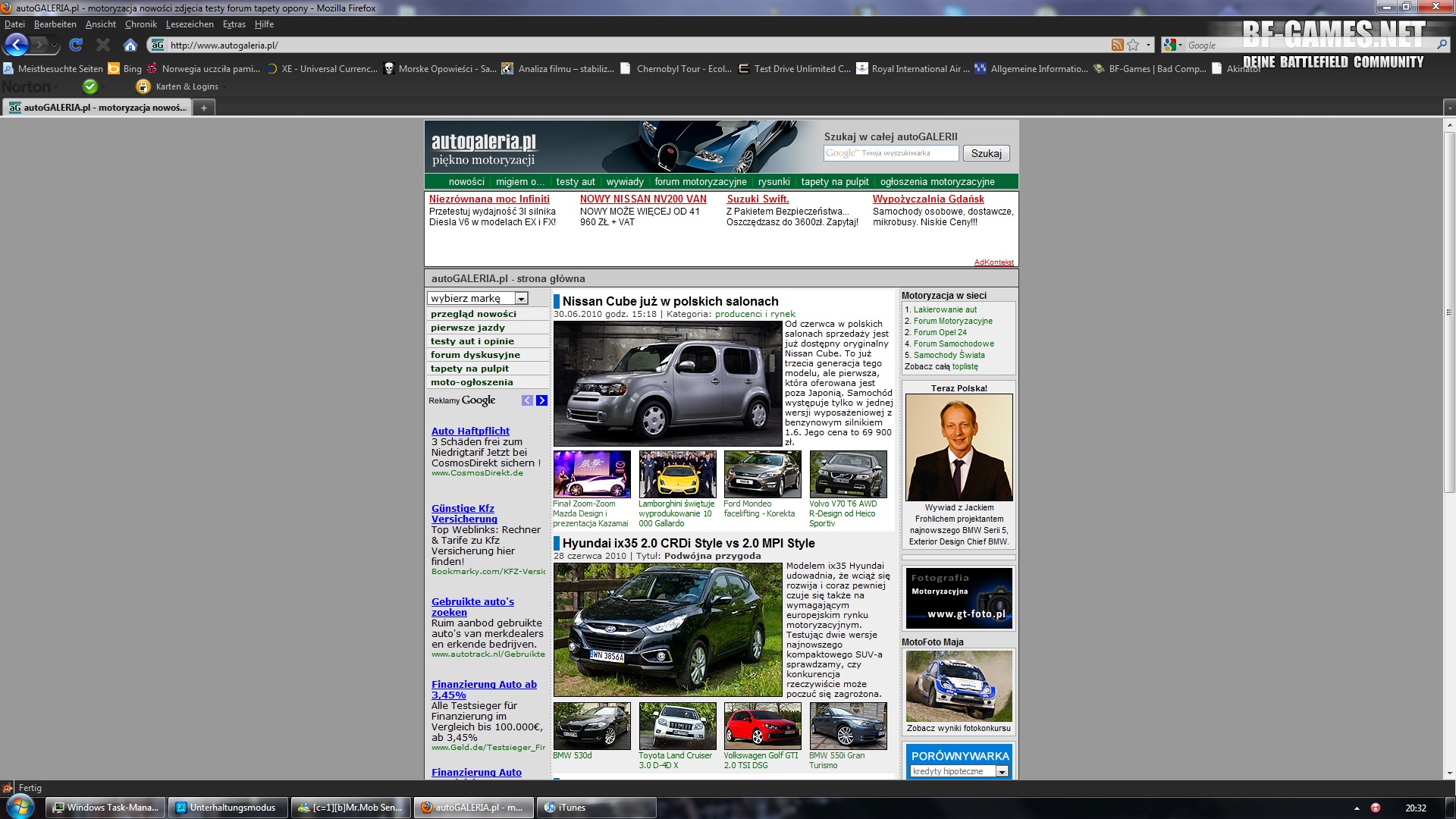Open the forum motoryzacyjne navigation link
The height and width of the screenshot is (819, 1456).
tap(701, 182)
